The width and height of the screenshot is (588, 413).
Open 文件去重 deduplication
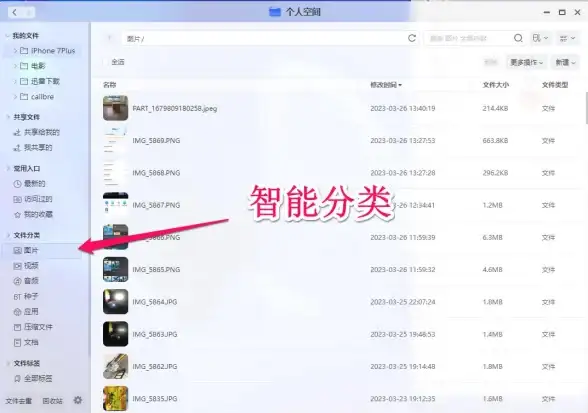point(18,401)
